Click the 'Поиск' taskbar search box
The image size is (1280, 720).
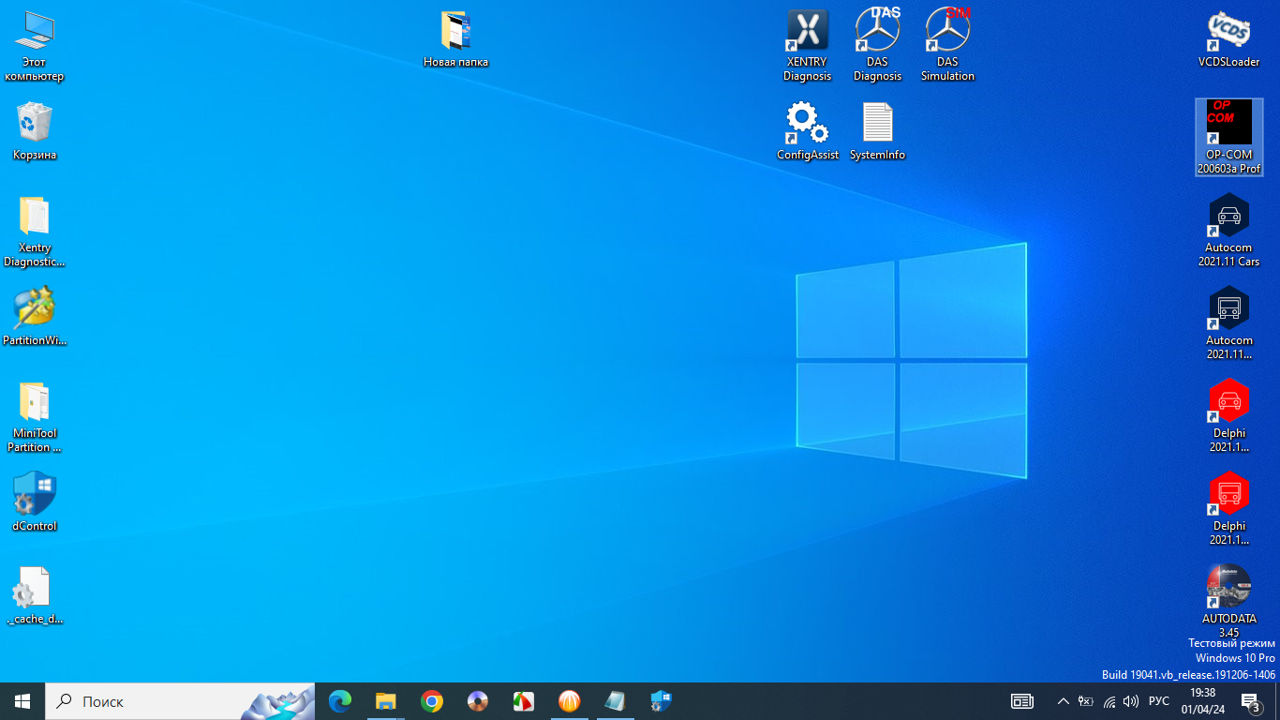point(181,701)
